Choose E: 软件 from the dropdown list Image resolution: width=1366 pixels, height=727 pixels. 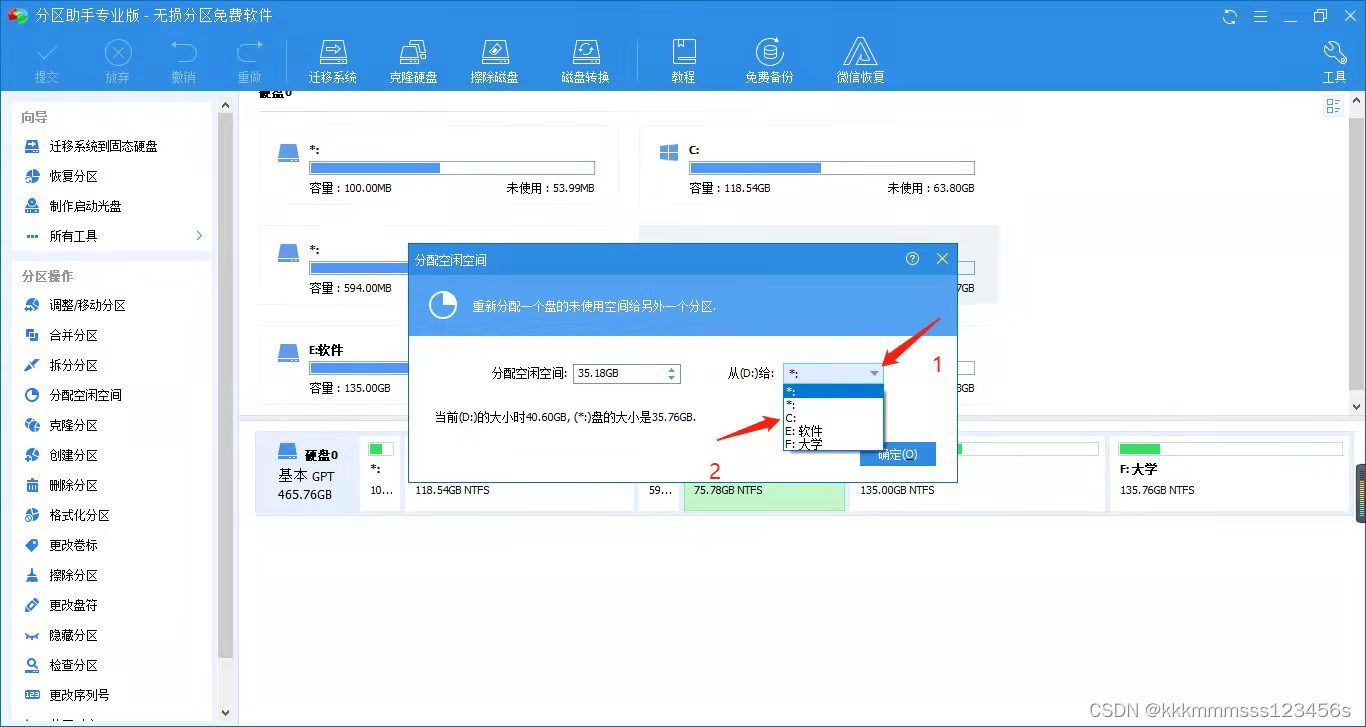coord(833,431)
